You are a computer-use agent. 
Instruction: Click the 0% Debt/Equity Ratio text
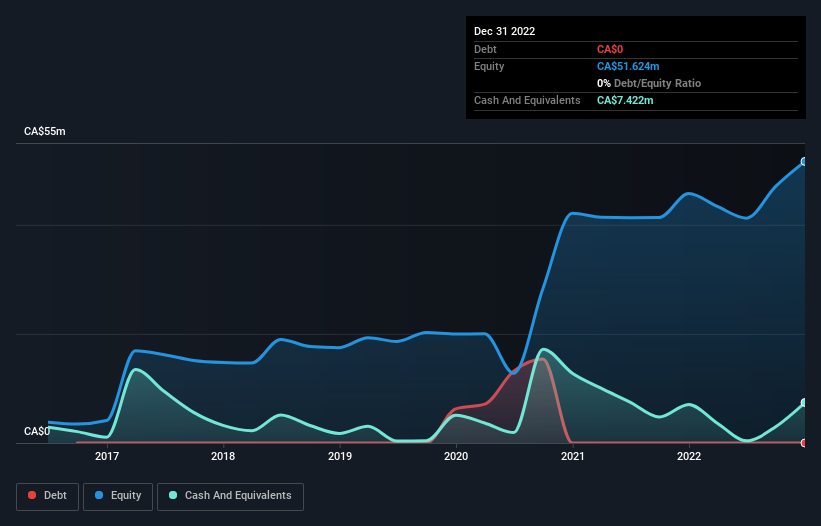pos(649,83)
